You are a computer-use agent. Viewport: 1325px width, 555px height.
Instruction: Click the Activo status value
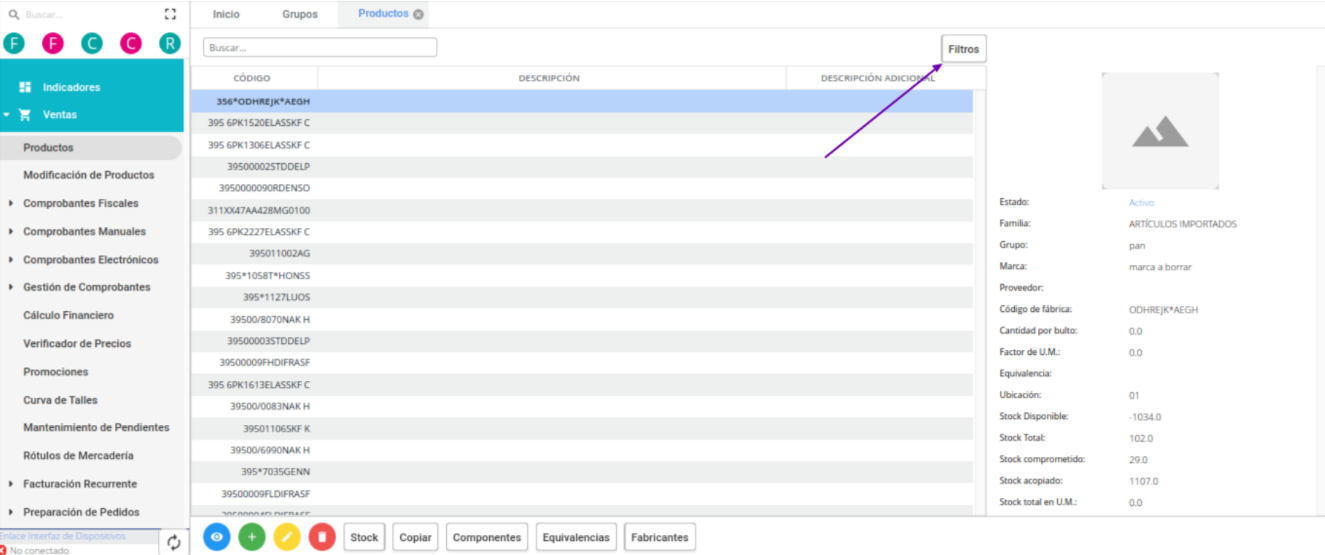coord(1141,202)
